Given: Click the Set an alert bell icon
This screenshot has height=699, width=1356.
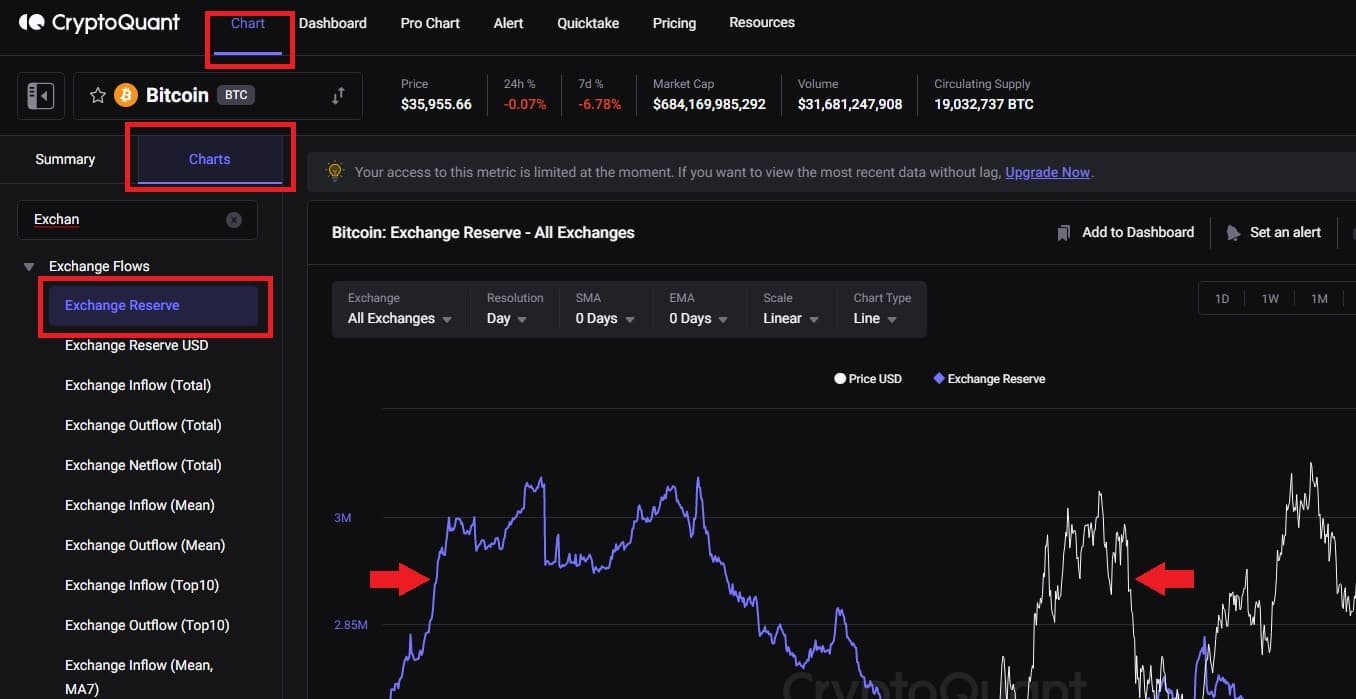Looking at the screenshot, I should tap(1232, 233).
